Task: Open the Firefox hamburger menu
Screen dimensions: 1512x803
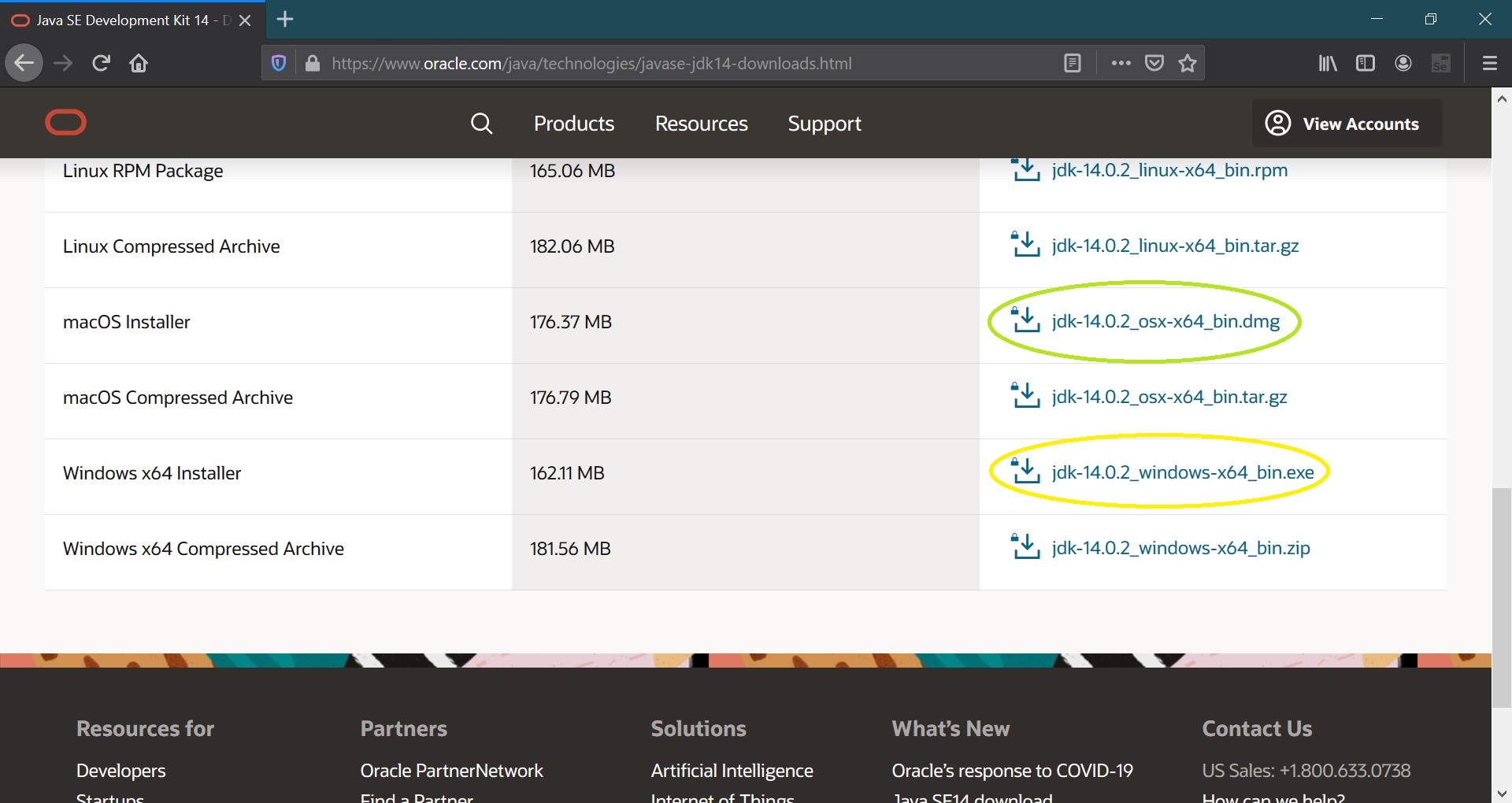Action: 1490,63
